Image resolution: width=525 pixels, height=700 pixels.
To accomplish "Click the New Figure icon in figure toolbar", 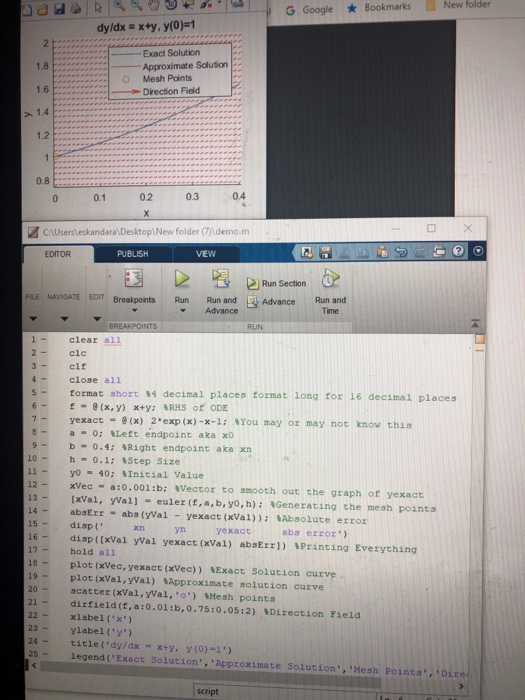I will [x=27, y=8].
